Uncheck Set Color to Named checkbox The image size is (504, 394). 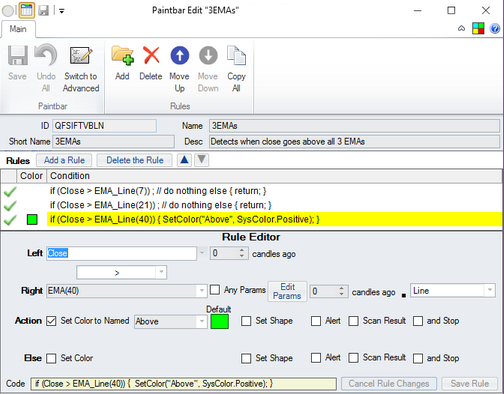51,321
